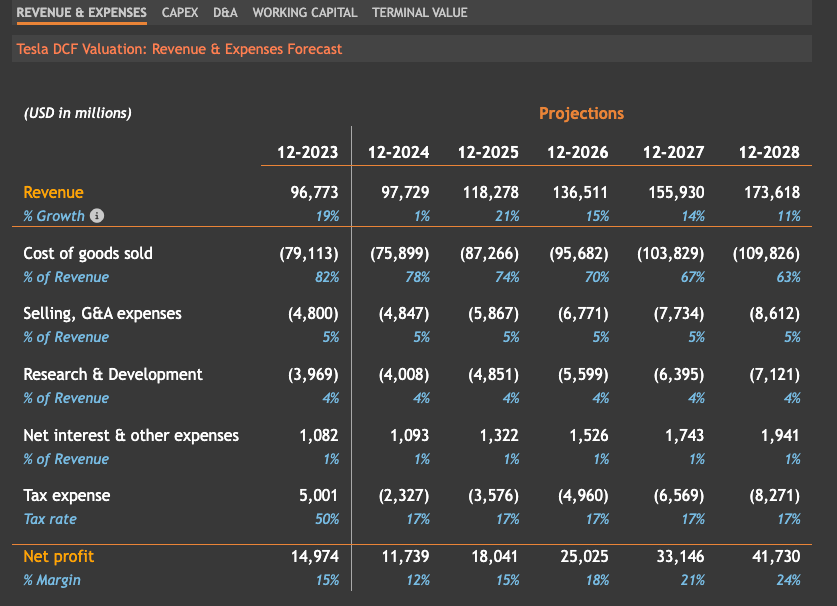The width and height of the screenshot is (837, 606).
Task: Select 12-2027 net profit margin 21%
Action: coord(693,580)
